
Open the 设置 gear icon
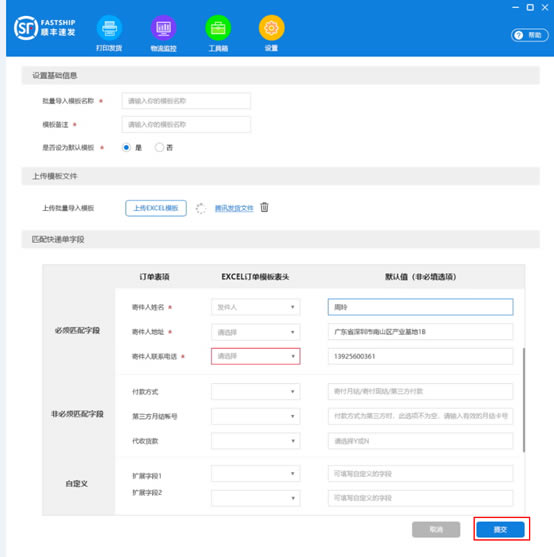tap(272, 28)
